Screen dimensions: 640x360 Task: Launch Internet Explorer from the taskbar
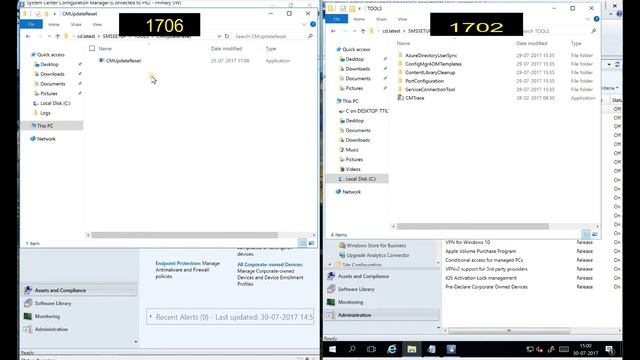point(391,349)
